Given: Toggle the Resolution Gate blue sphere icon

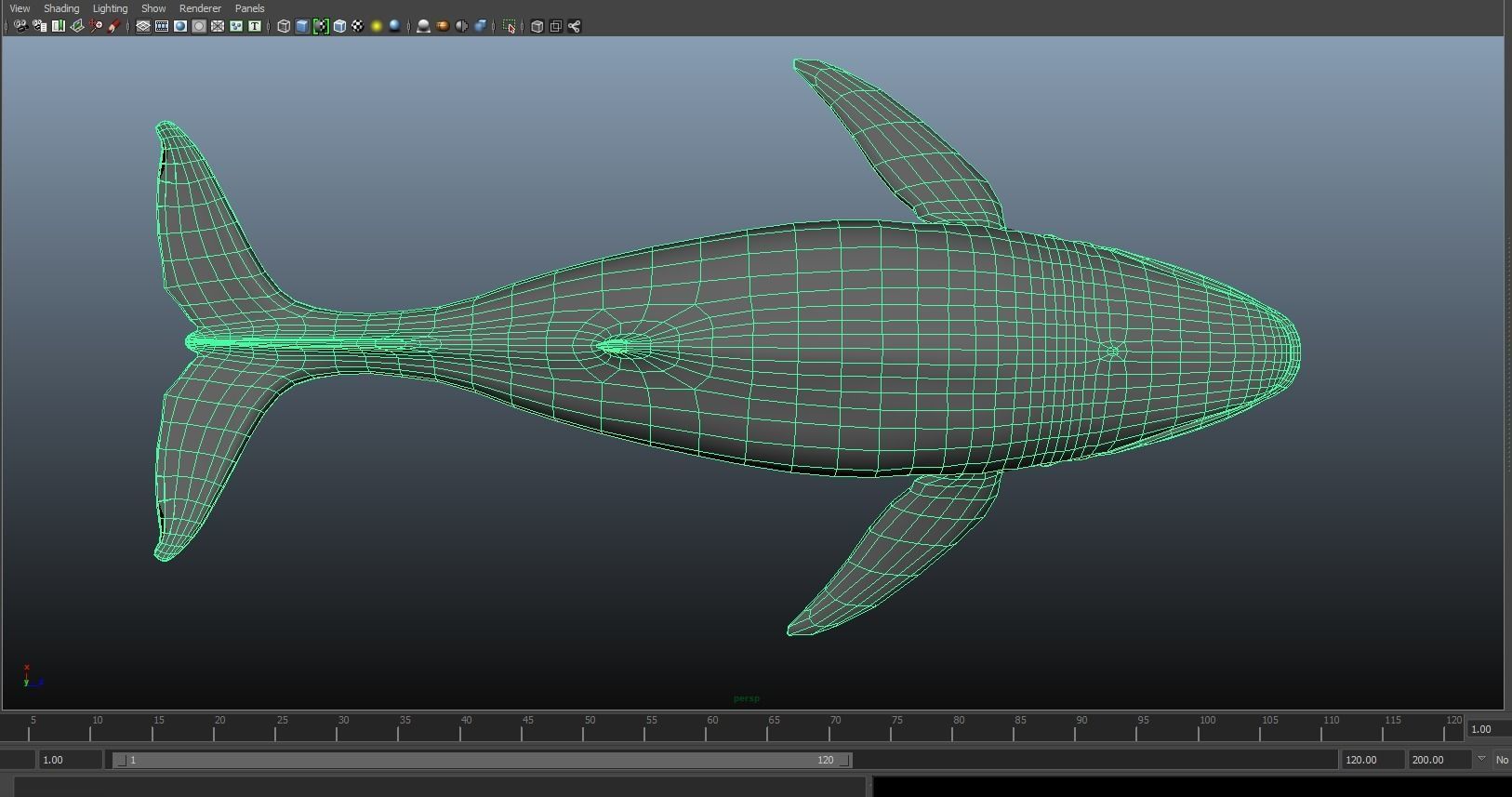Looking at the screenshot, I should click(x=180, y=26).
